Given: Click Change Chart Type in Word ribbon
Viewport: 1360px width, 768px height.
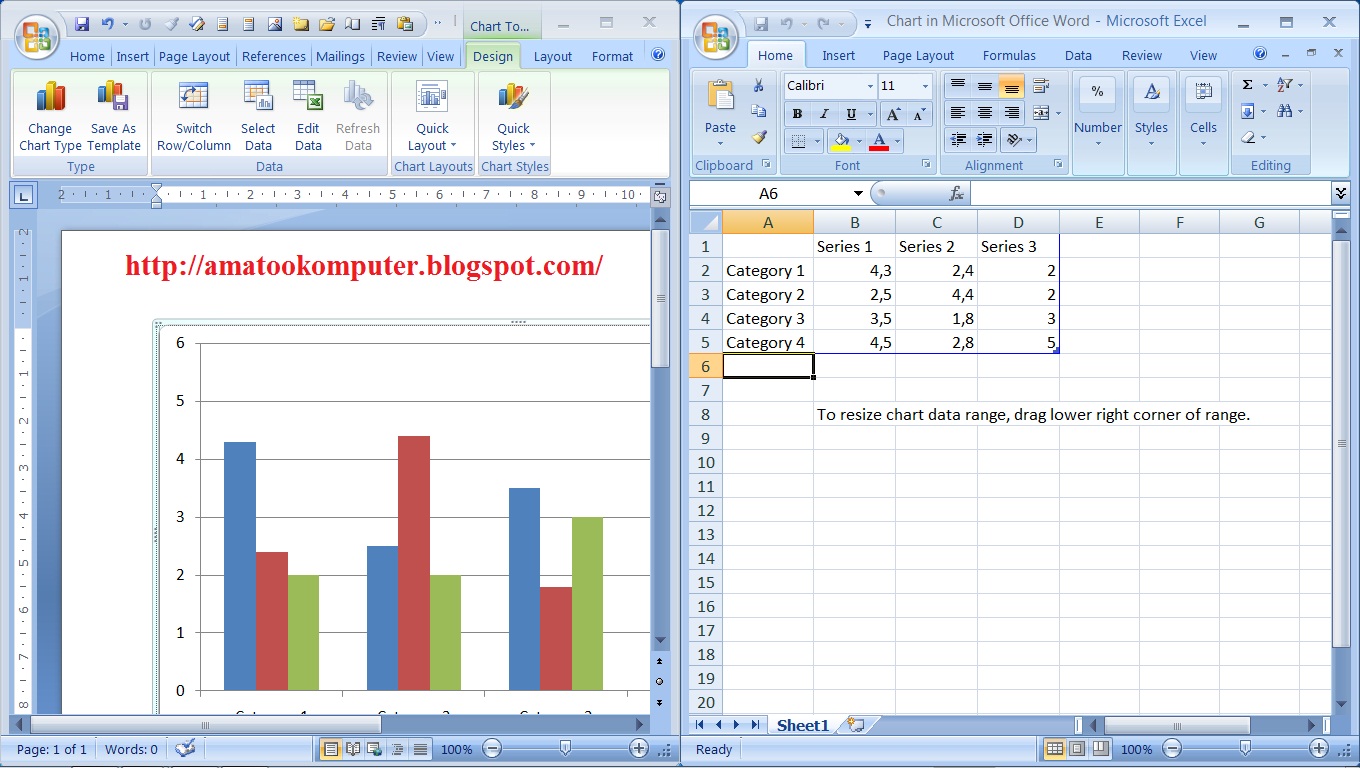Looking at the screenshot, I should point(50,116).
